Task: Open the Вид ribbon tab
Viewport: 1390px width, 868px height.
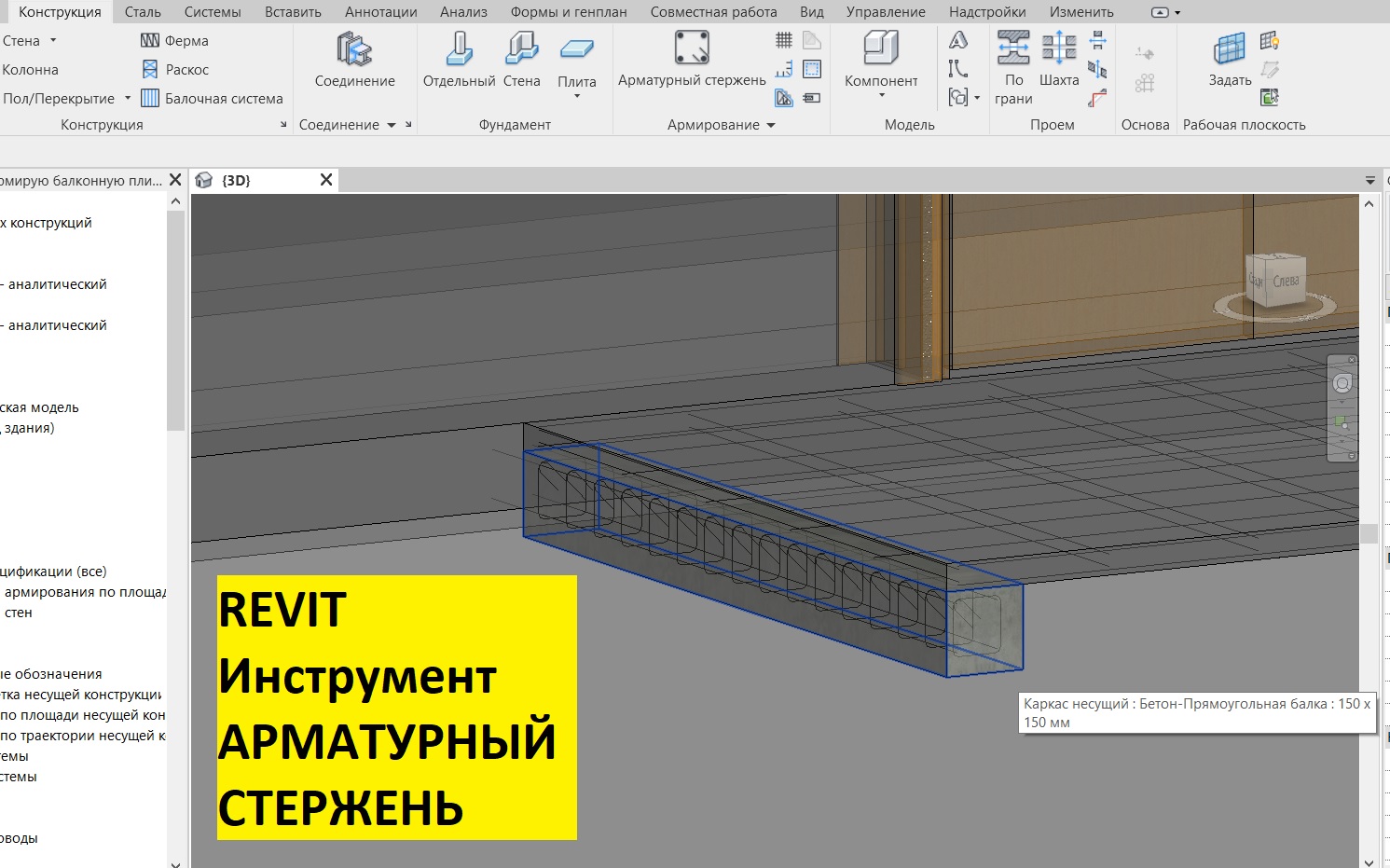Action: click(812, 12)
